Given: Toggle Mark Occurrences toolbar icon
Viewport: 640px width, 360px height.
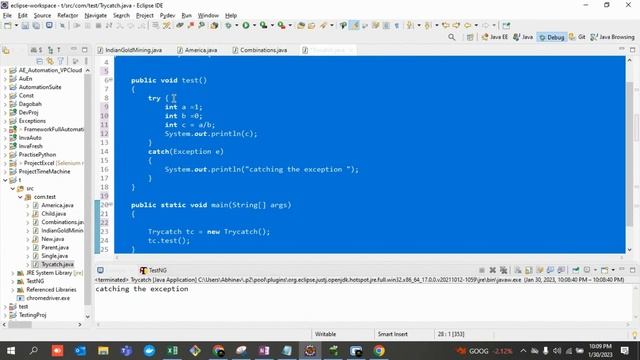Looking at the screenshot, I should click(355, 25).
